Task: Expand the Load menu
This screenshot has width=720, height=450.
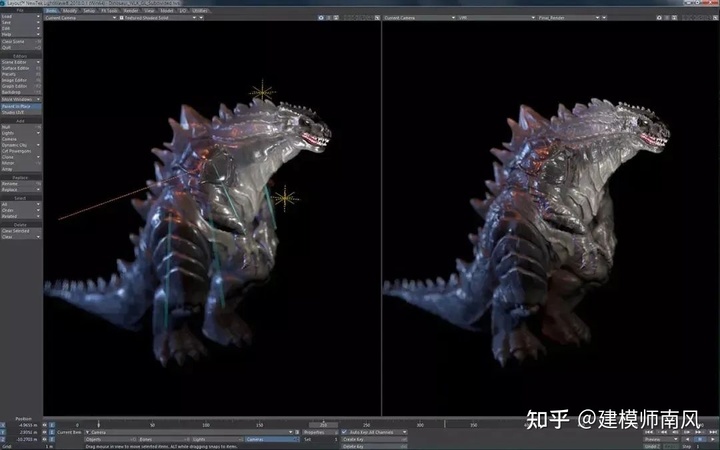Action: click(21, 17)
